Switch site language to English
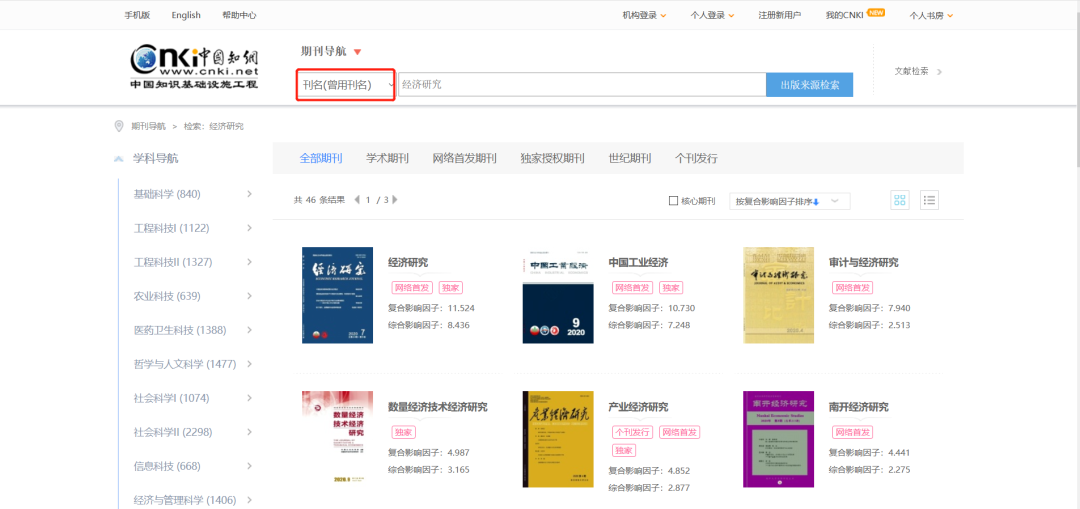 point(186,15)
